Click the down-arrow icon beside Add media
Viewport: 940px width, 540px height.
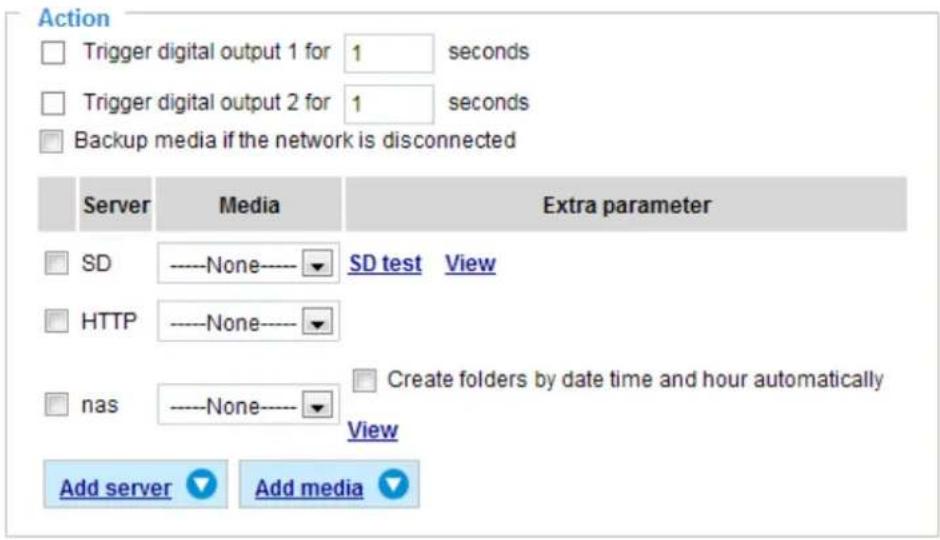point(393,484)
